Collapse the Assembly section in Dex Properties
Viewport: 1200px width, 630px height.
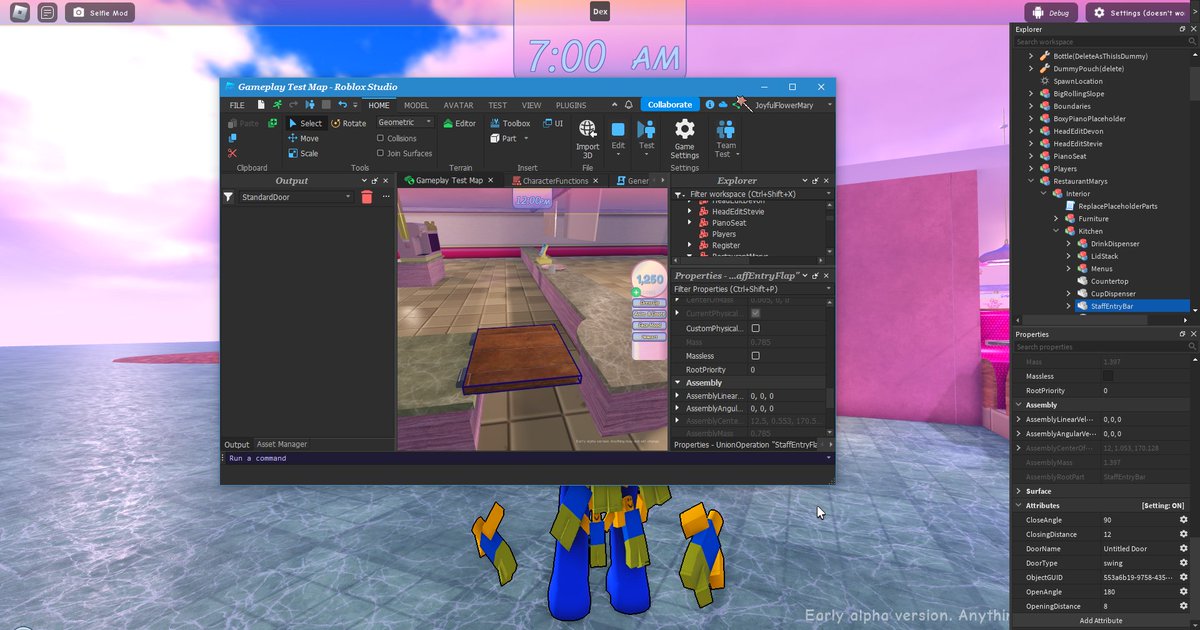click(x=1019, y=405)
